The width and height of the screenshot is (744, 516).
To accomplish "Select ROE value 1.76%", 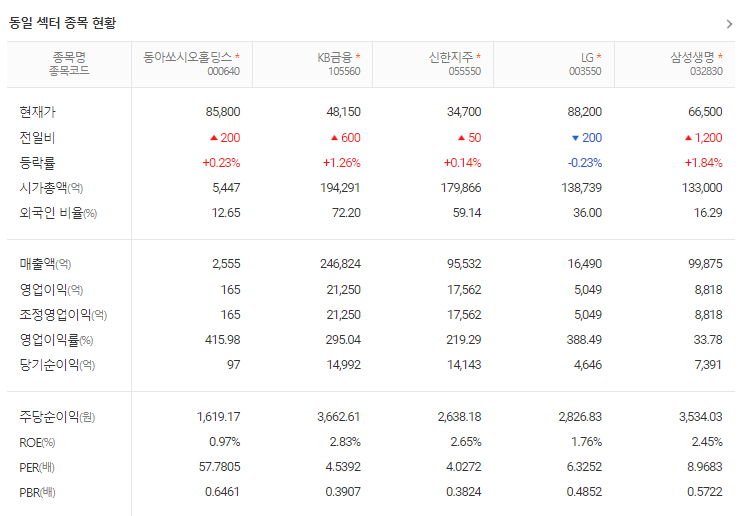I will click(586, 442).
